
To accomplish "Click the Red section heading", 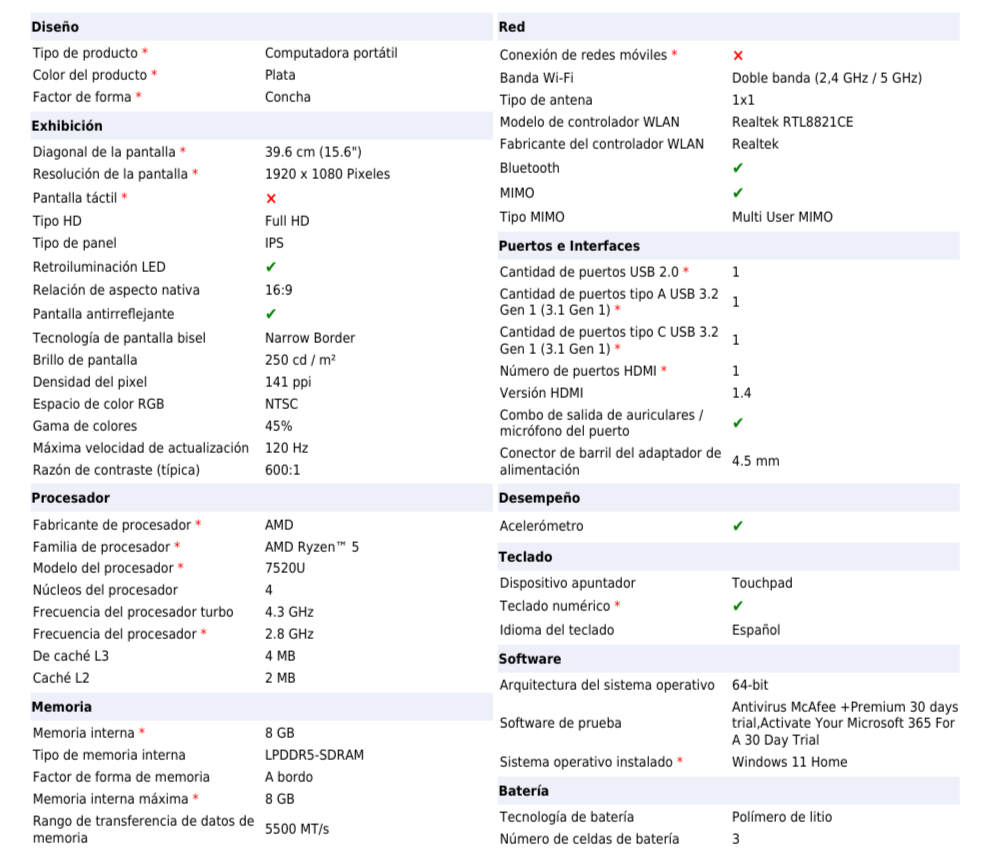I will click(512, 27).
